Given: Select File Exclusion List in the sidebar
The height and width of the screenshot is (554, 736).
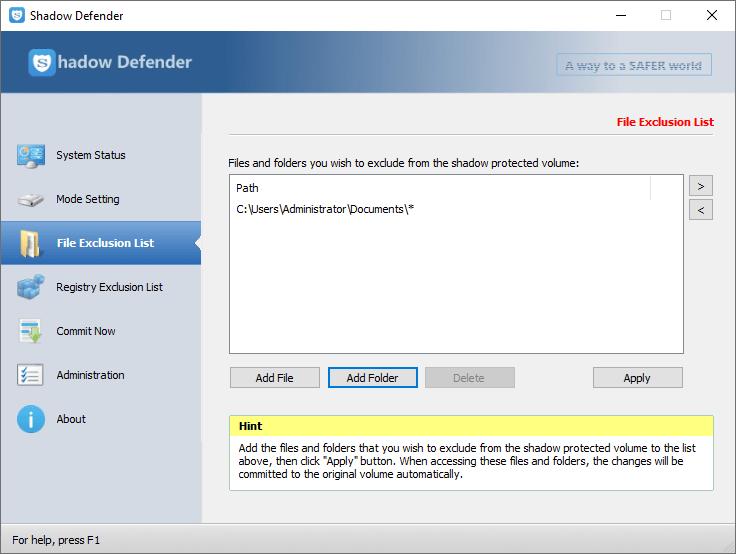Looking at the screenshot, I should coord(101,243).
